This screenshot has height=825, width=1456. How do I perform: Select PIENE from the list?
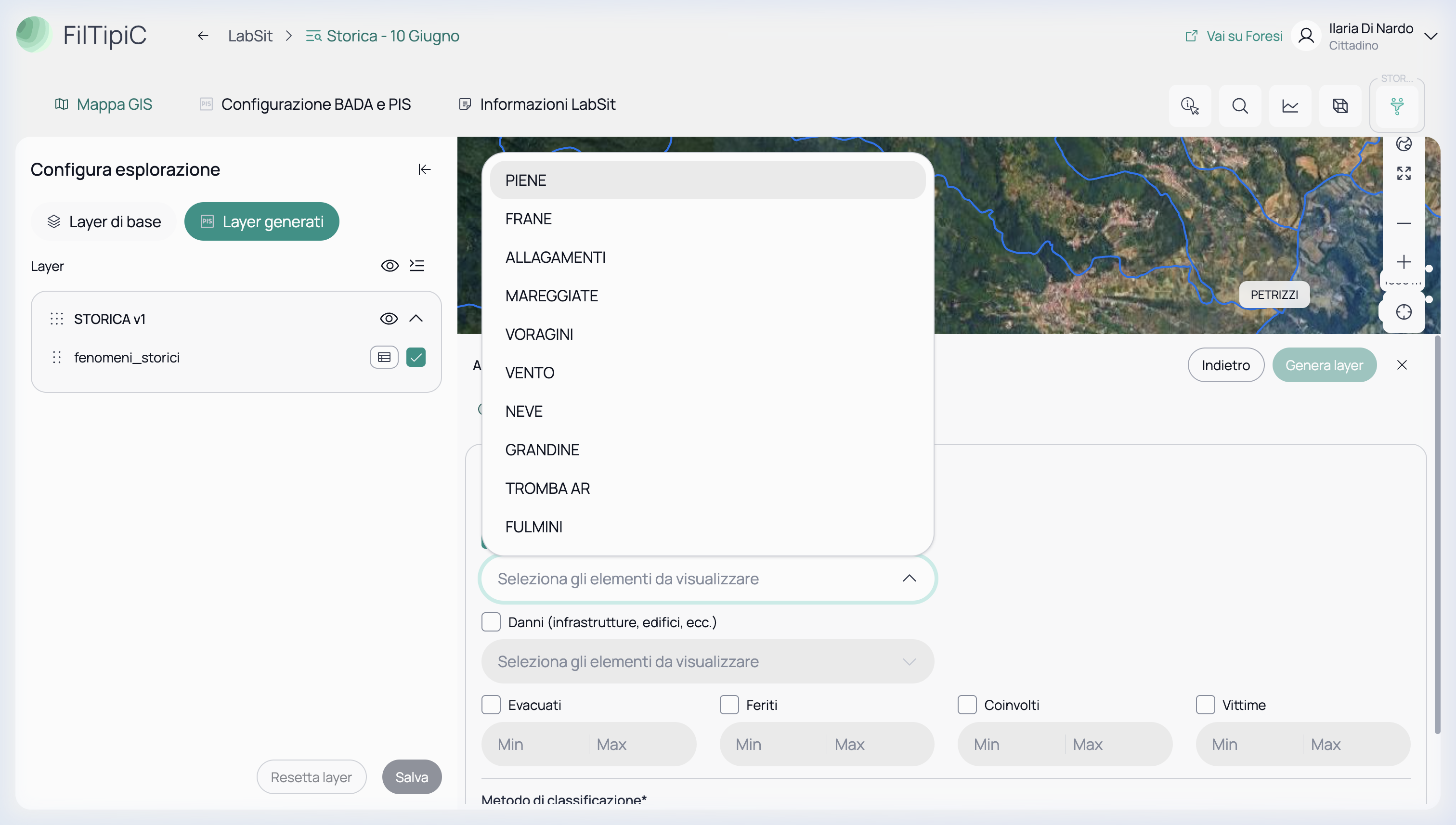(x=707, y=180)
